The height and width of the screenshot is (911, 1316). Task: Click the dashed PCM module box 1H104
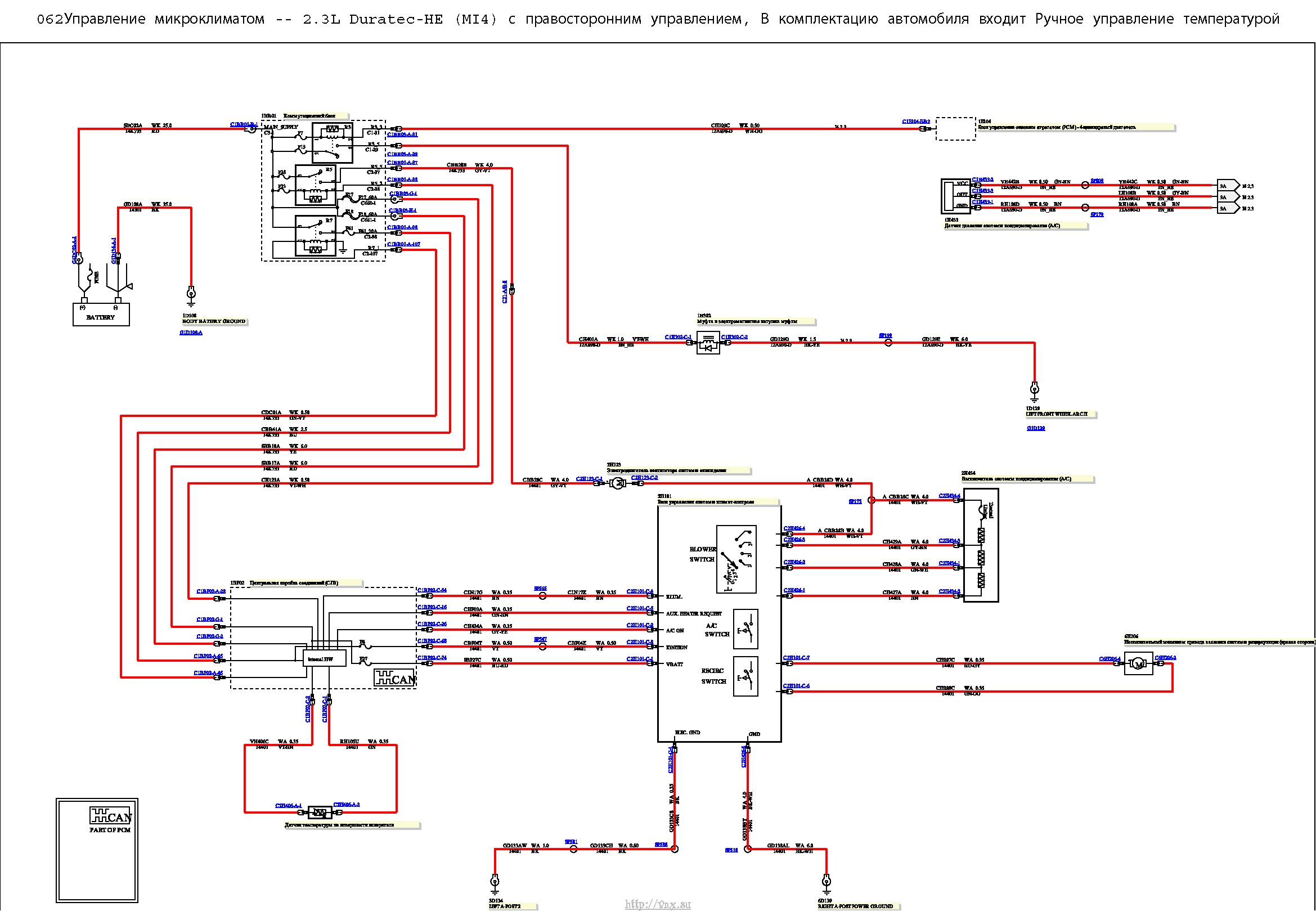point(956,129)
